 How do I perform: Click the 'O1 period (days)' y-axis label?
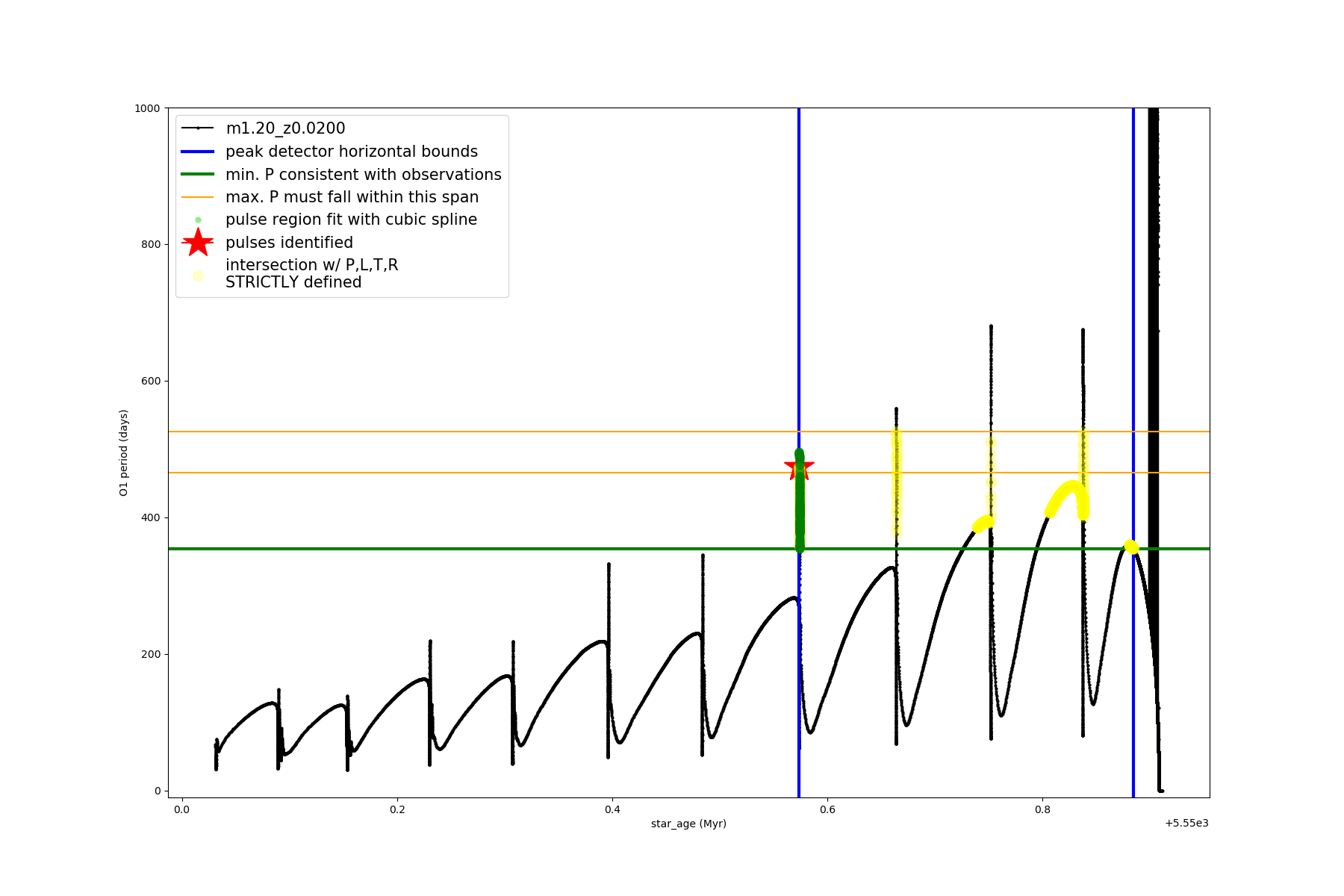124,452
